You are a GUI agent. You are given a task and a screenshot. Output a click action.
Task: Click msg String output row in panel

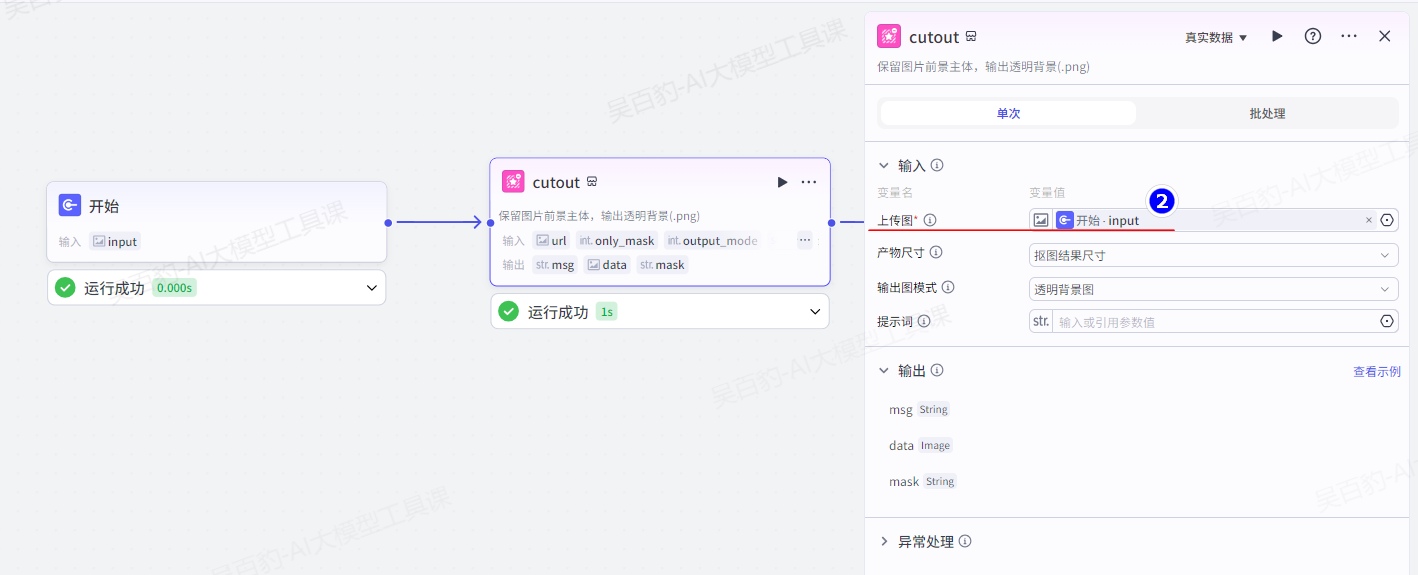[919, 409]
